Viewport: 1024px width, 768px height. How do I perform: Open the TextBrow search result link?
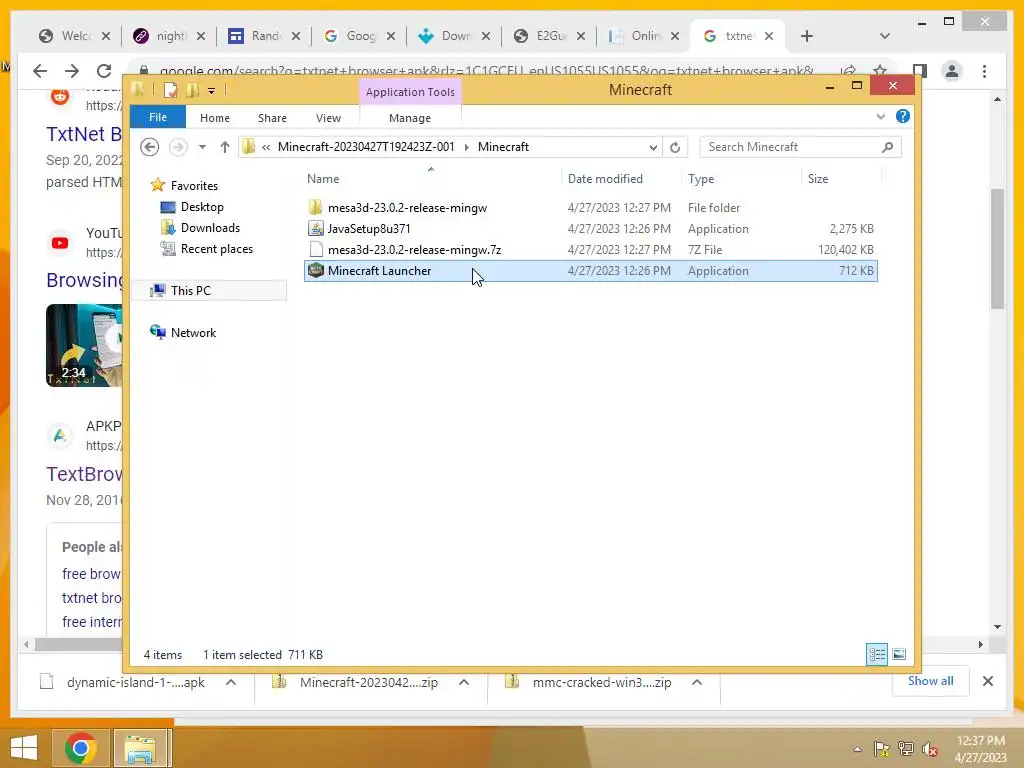coord(84,474)
